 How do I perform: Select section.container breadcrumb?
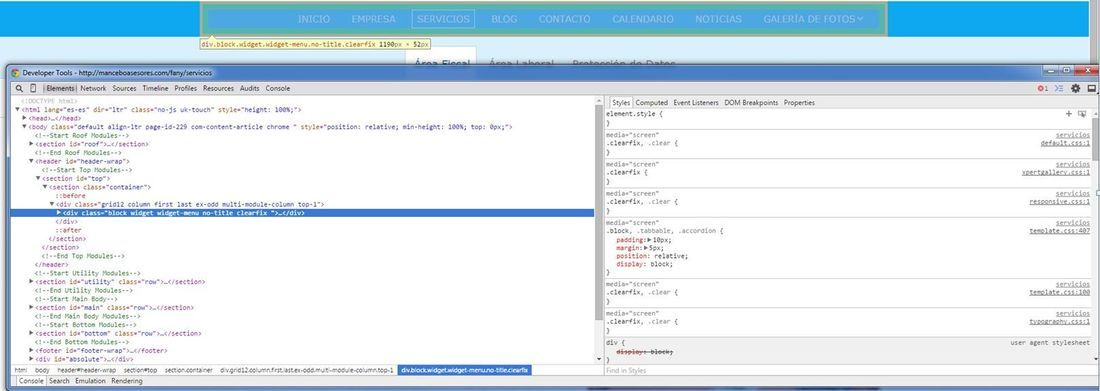[x=189, y=369]
